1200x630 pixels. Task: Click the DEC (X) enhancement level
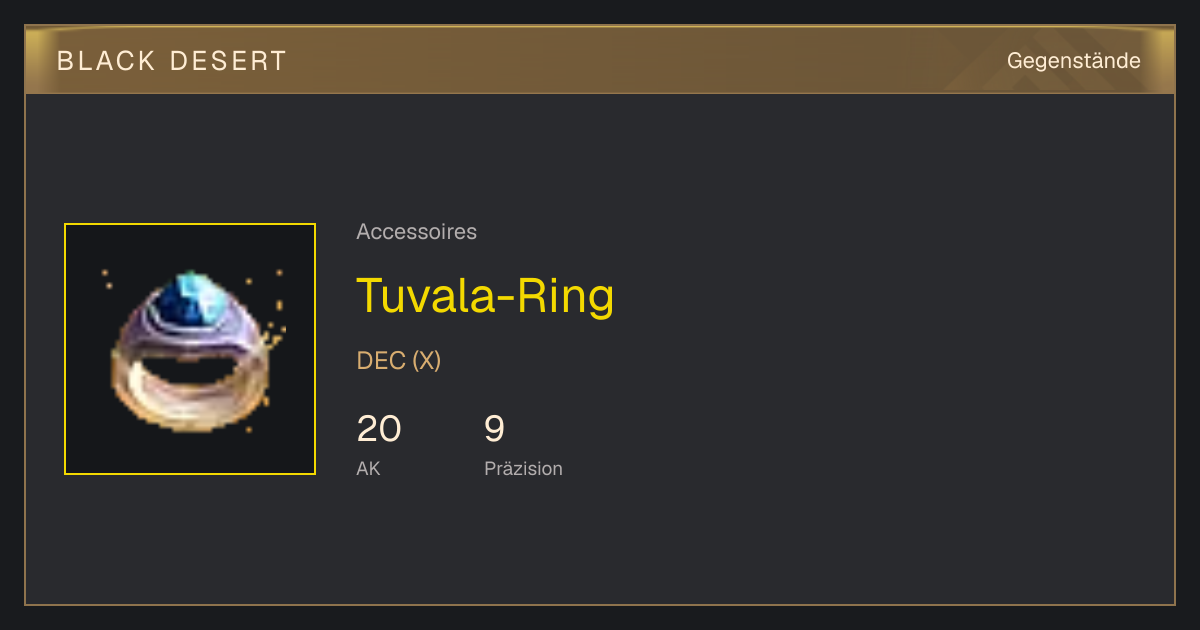(399, 361)
